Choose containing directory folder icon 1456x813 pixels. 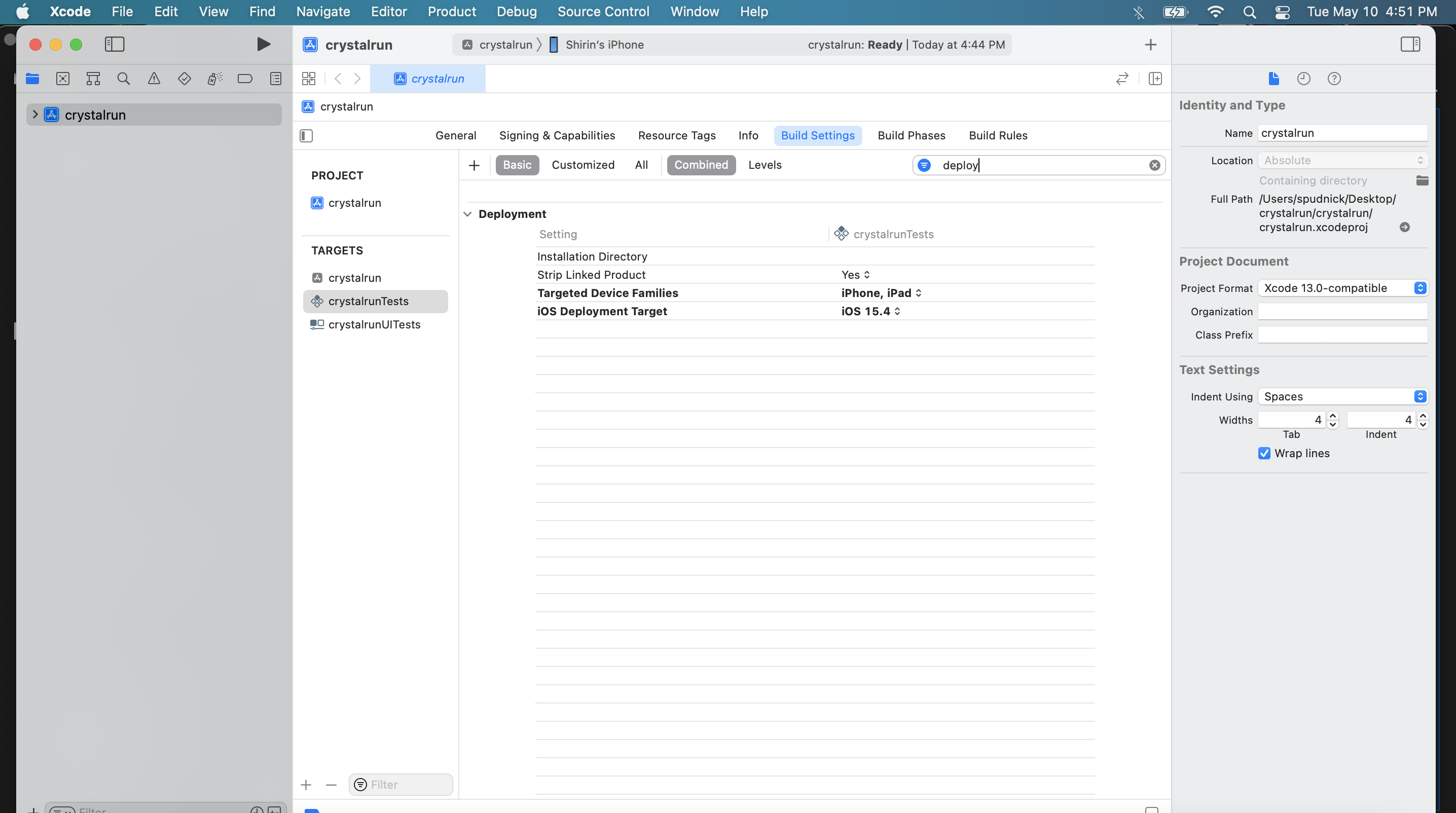[x=1422, y=180]
